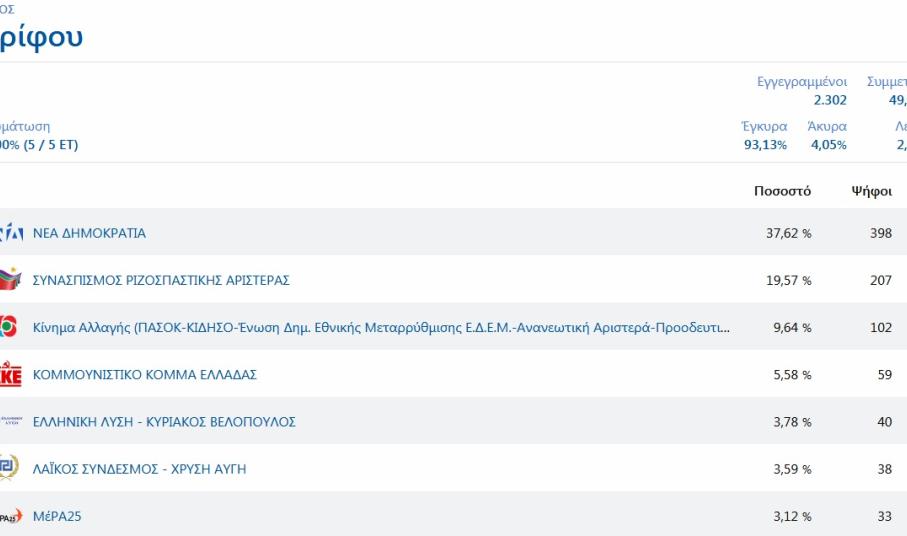Select ΕΛΛΗΝΙΚΗ ΛΥΣΗ - ΚΥΡΙΑΚΟΣ ΒΕΛΟΠΟΥΛΟΣ
This screenshot has height=536, width=907.
(x=164, y=422)
